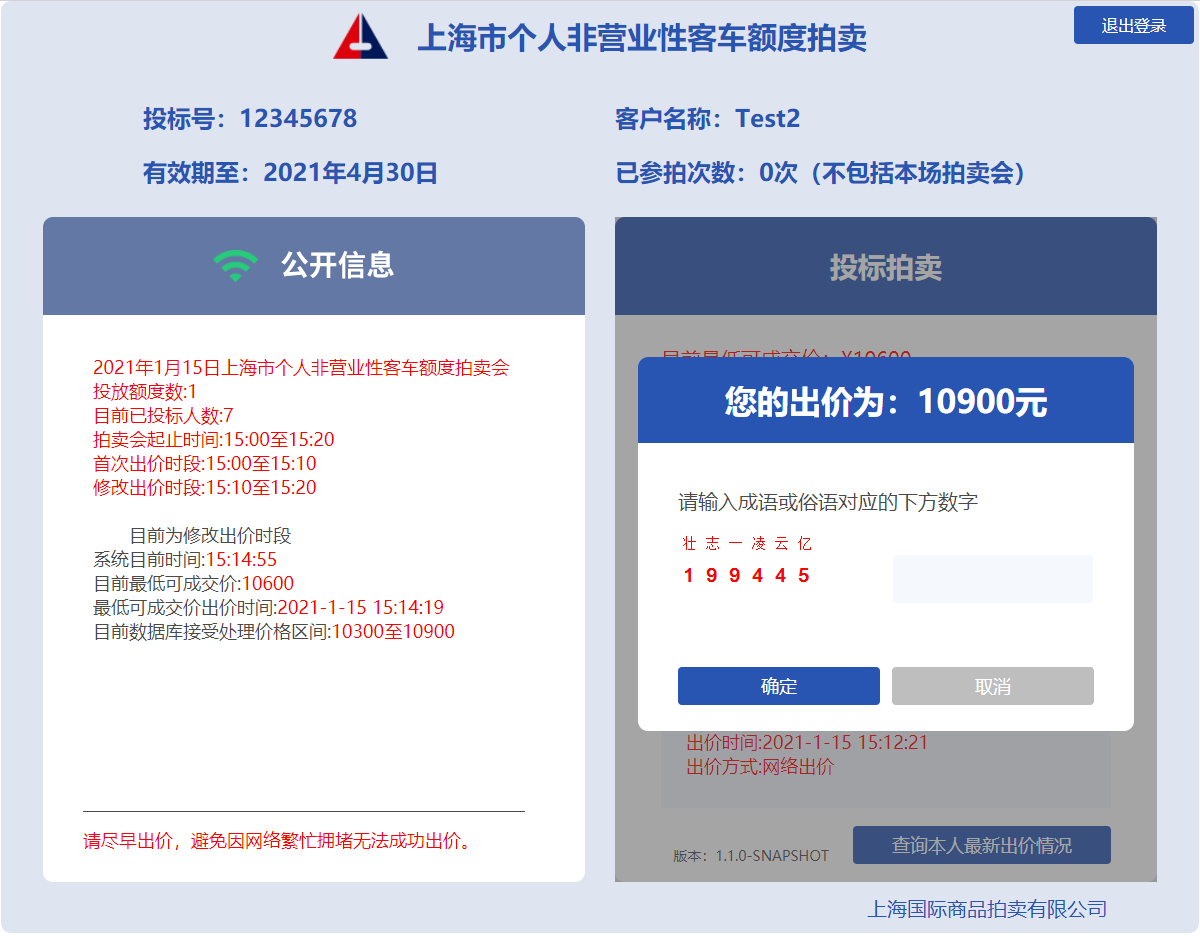This screenshot has width=1200, height=936.
Task: Click the 退出登录 logout button
Action: pos(1134,25)
